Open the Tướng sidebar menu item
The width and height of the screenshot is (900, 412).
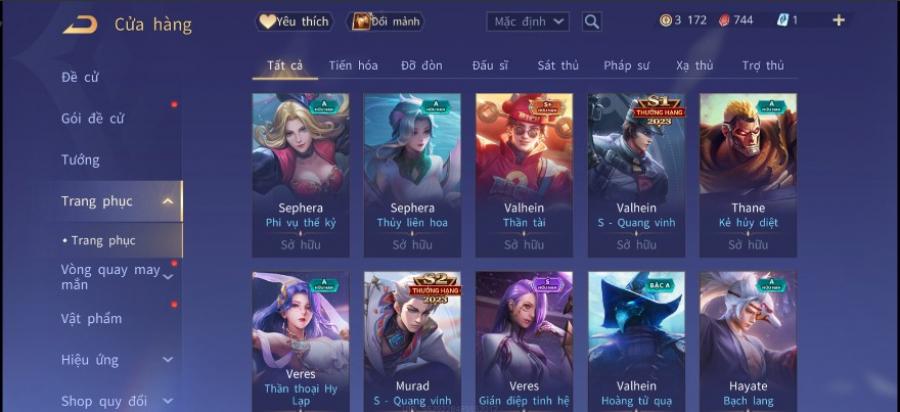80,160
